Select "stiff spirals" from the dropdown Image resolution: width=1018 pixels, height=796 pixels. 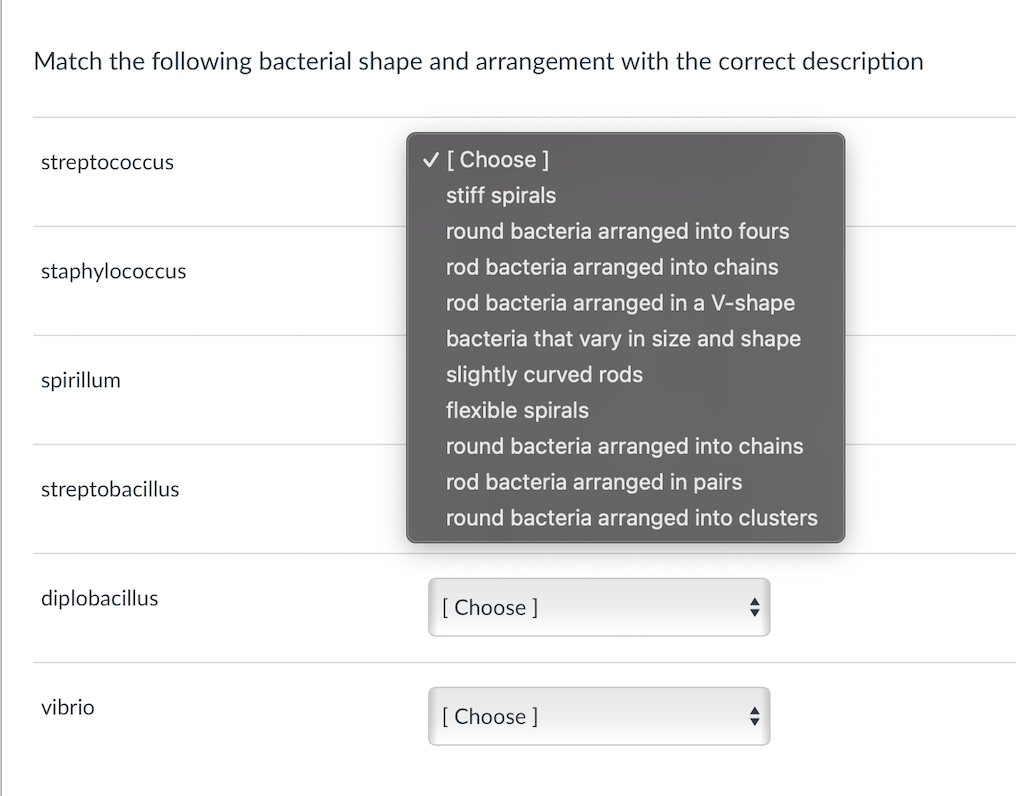coord(500,195)
